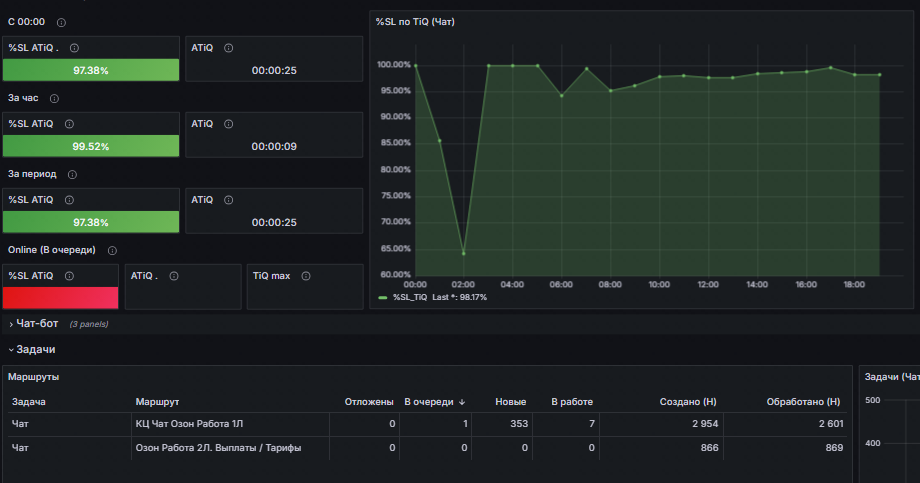Click the chart's lowest point at 02:00
Viewport: 920px width, 483px height.
pos(464,254)
